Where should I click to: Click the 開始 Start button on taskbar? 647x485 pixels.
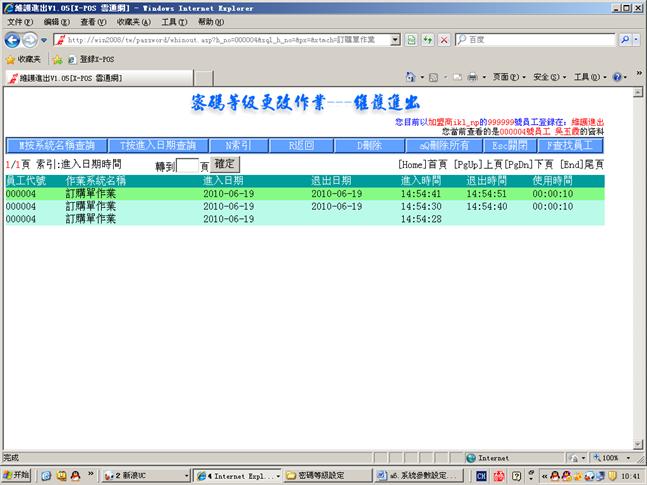(17, 475)
